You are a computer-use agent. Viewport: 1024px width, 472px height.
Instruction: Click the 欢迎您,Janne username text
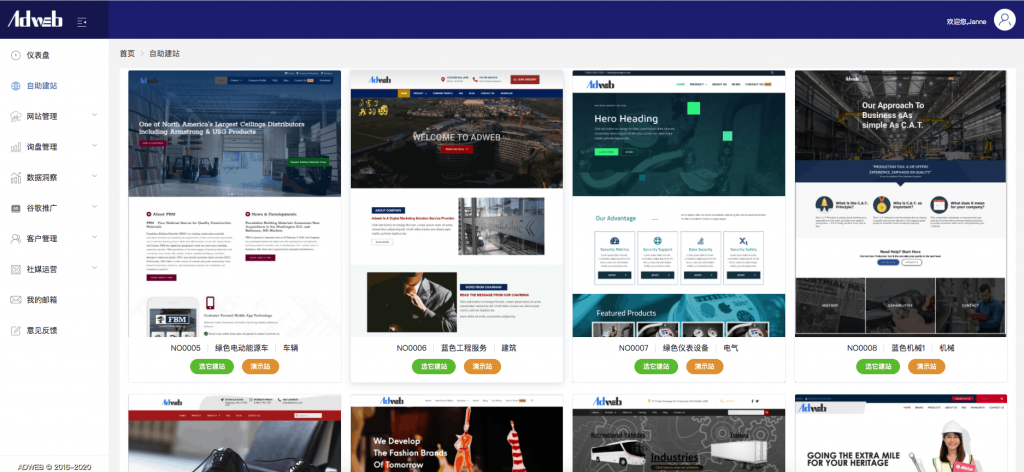click(x=966, y=21)
